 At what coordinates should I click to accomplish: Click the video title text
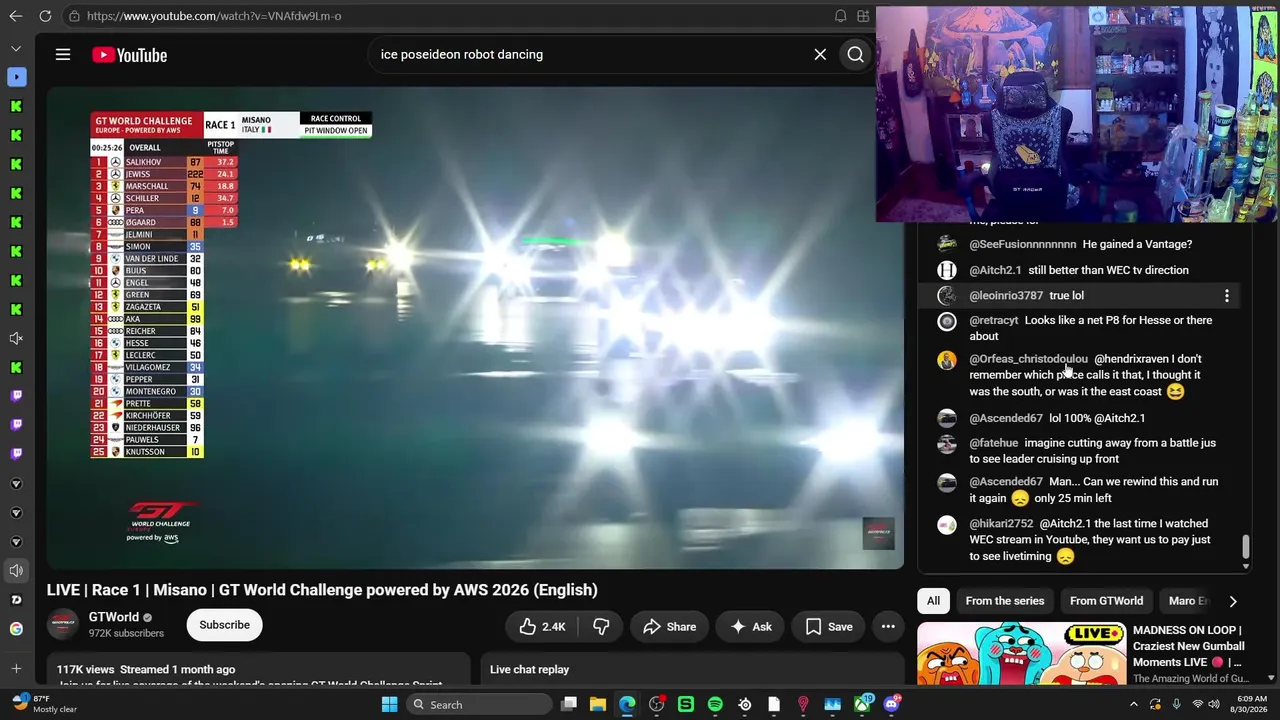tap(322, 590)
